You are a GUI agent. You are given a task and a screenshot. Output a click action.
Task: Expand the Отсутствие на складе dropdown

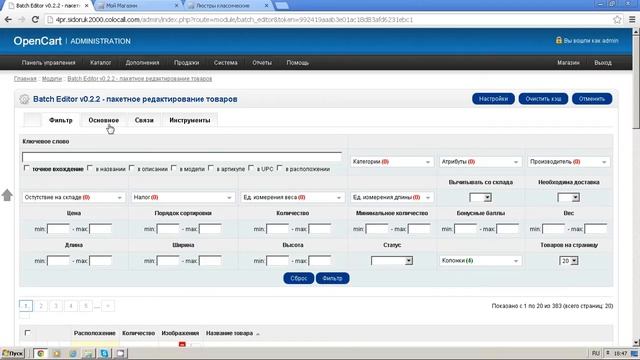tap(74, 197)
